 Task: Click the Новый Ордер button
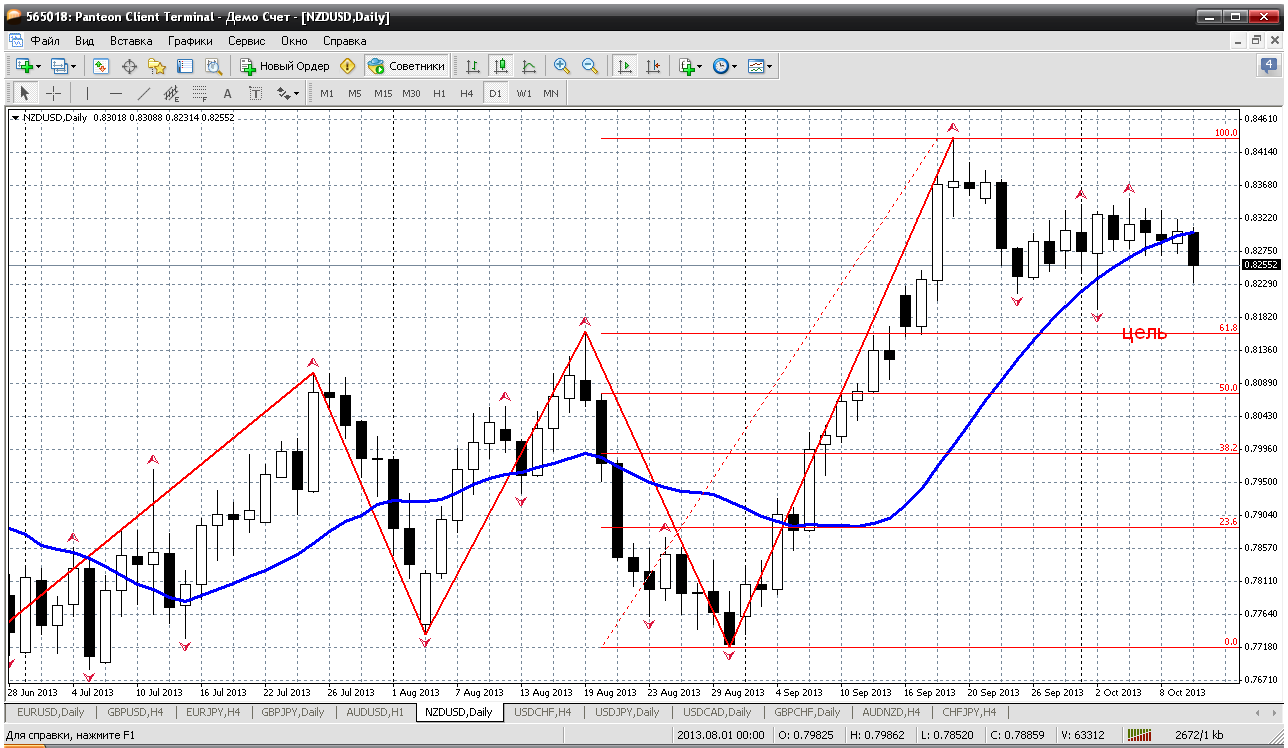coord(285,66)
